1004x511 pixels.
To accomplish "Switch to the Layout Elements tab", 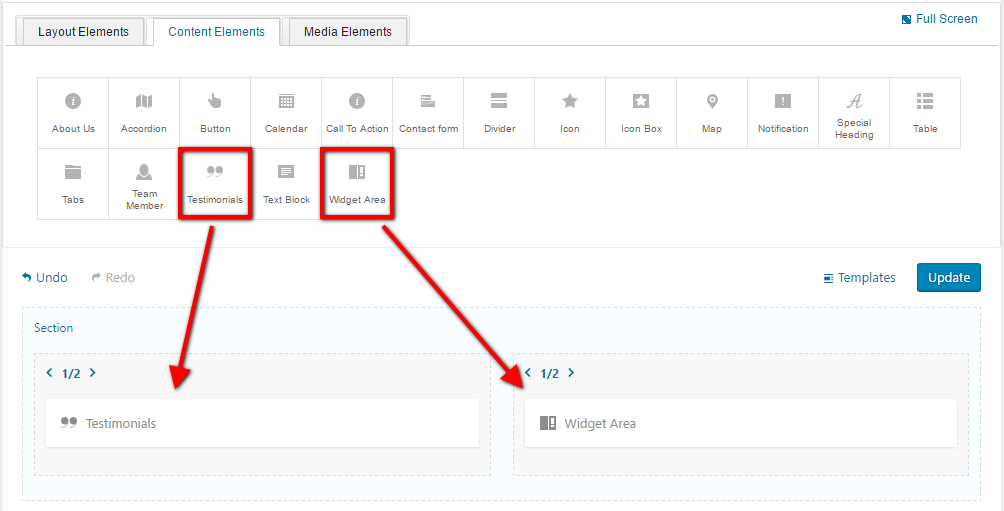I will click(x=83, y=32).
